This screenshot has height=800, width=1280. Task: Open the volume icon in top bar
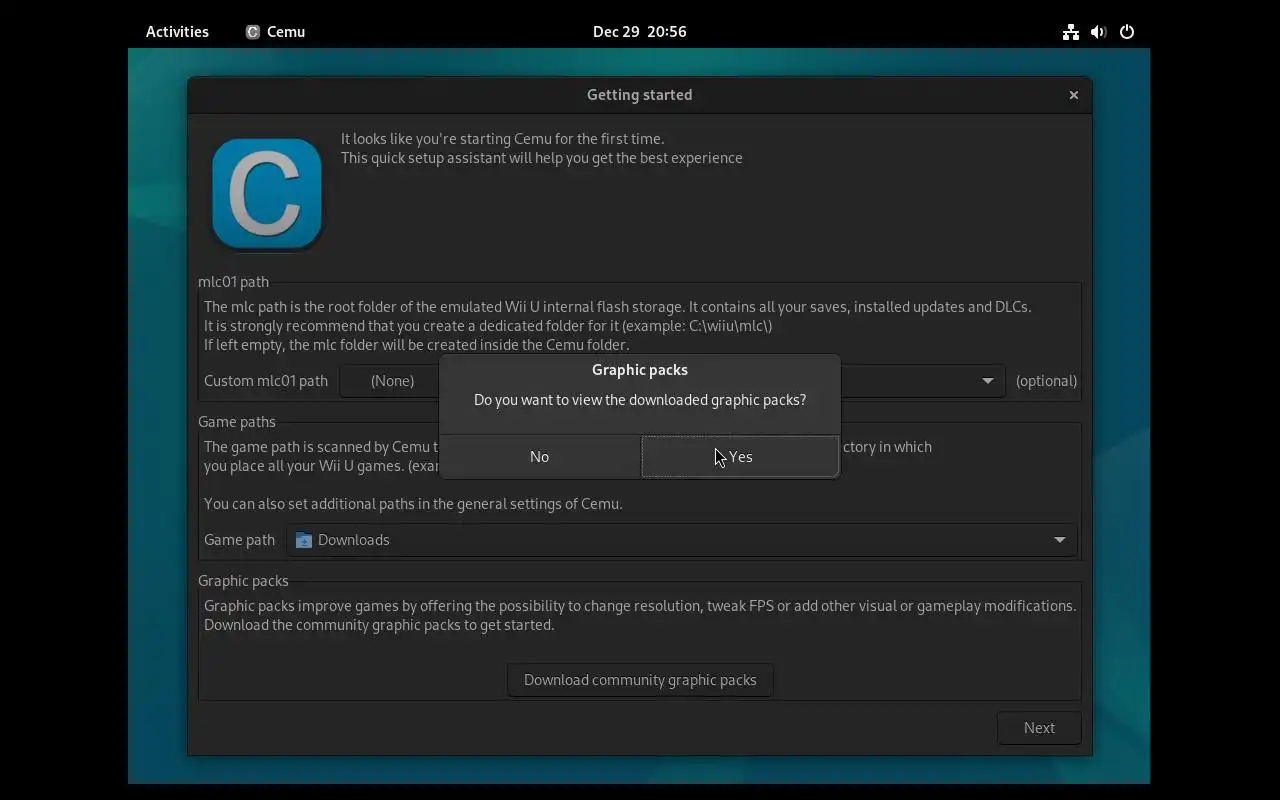click(x=1099, y=32)
